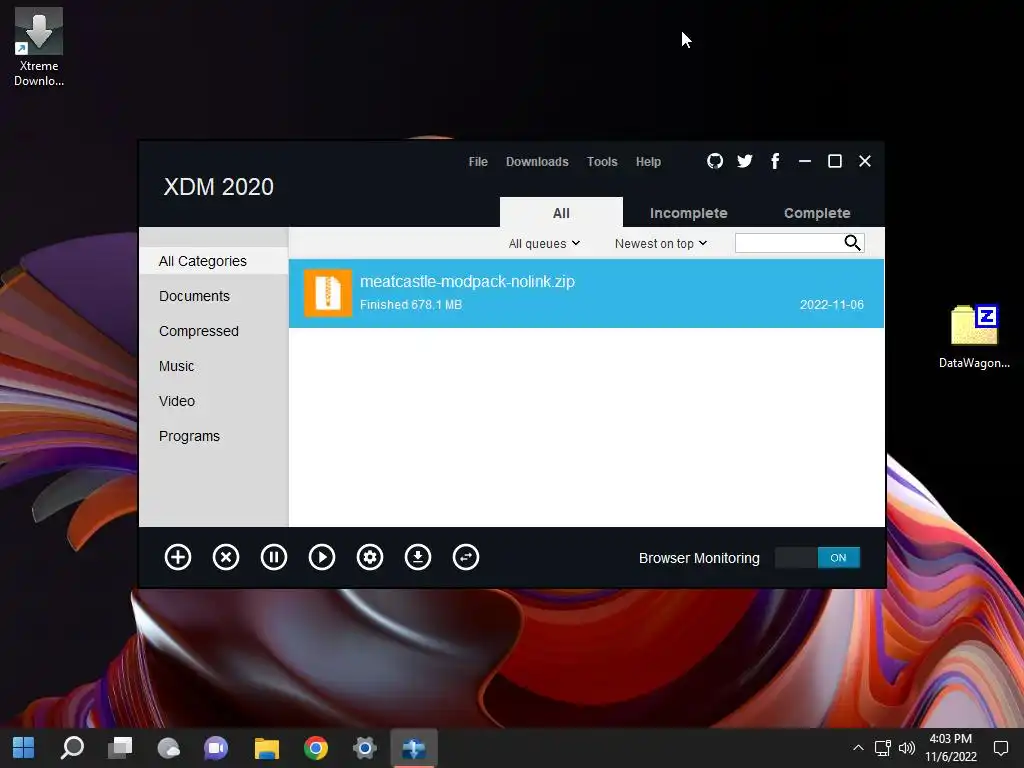
Task: Select the Music category
Action: (x=176, y=366)
